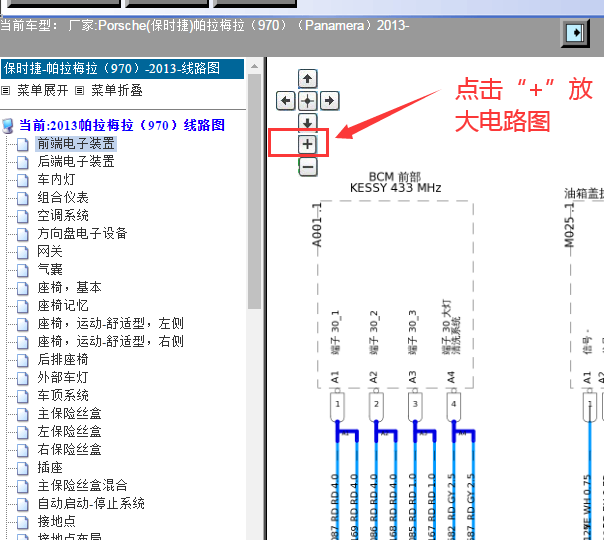The image size is (604, 540).
Task: Open 接地点 diagram
Action: (x=56, y=522)
